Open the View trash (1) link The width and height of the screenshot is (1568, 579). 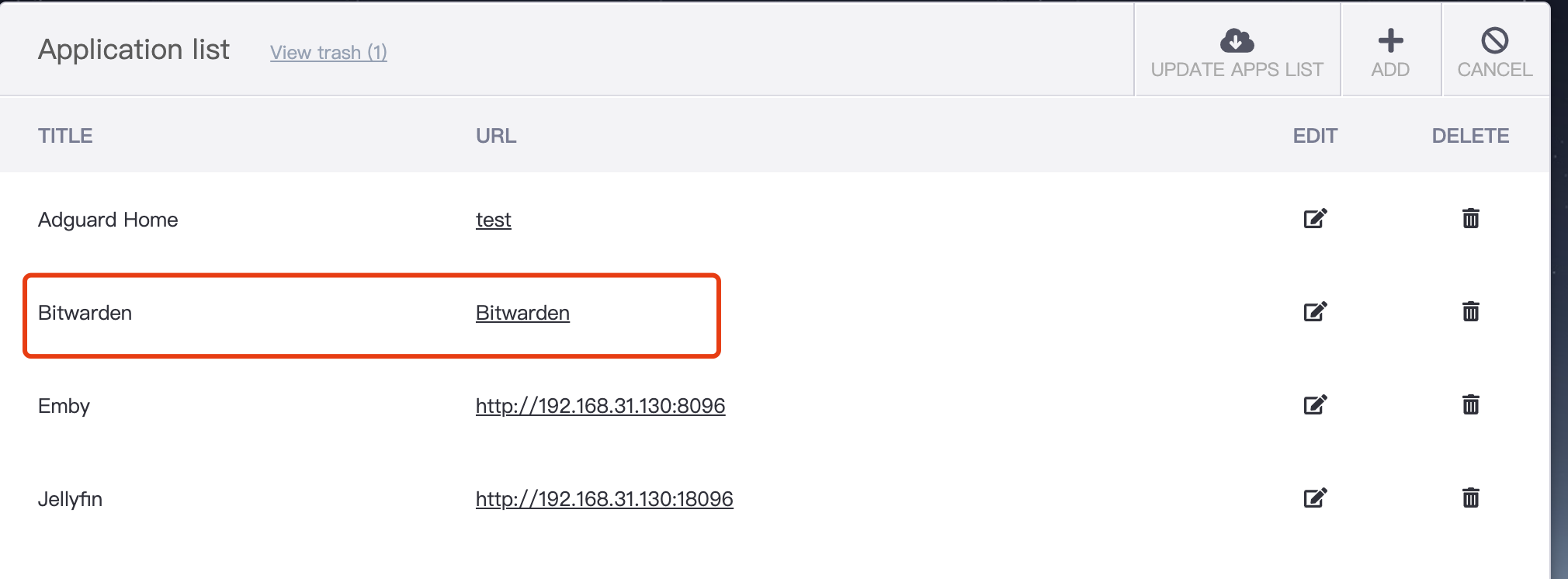[x=328, y=53]
